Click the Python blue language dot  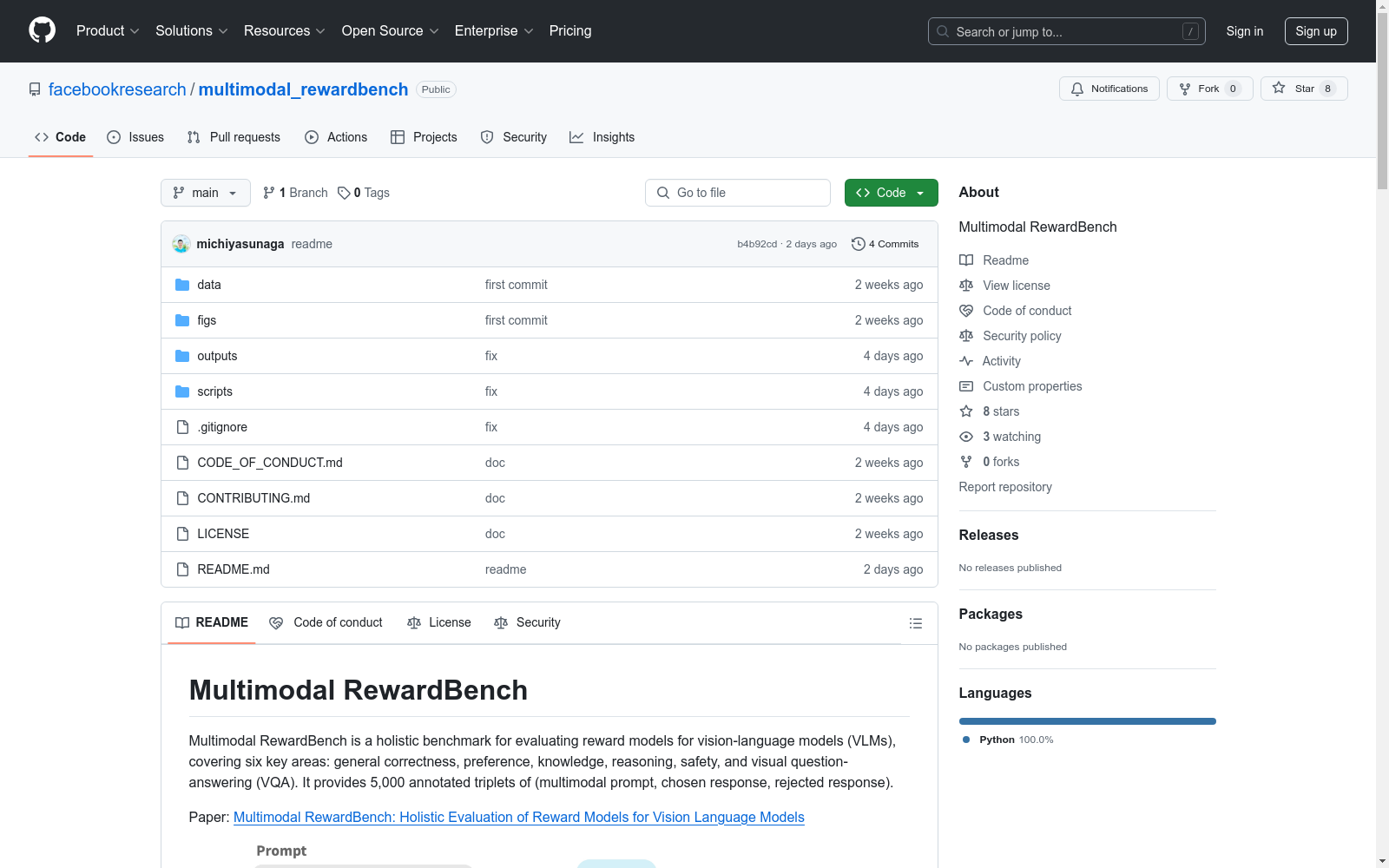pos(966,740)
